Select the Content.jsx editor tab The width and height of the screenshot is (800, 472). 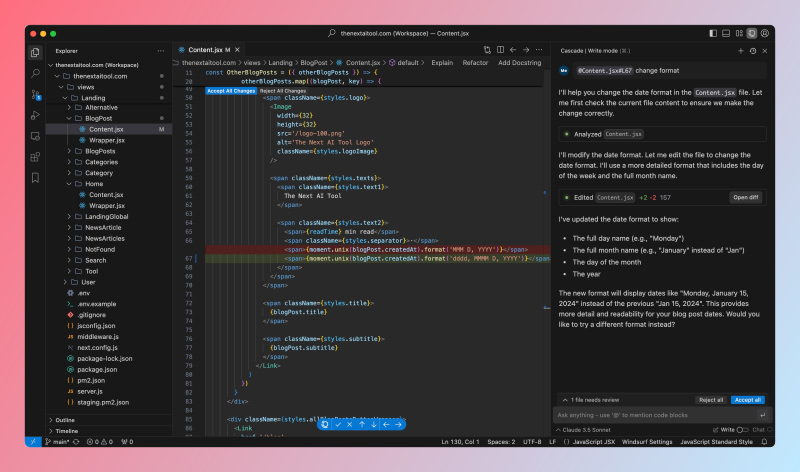coord(204,49)
